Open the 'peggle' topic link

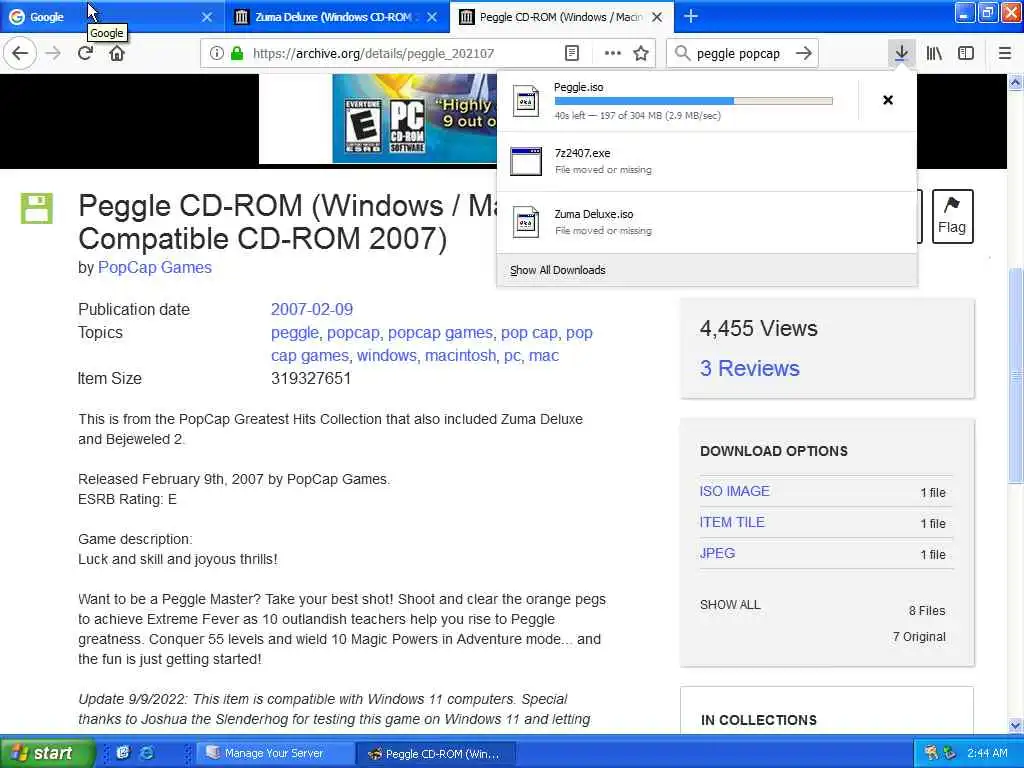point(295,332)
